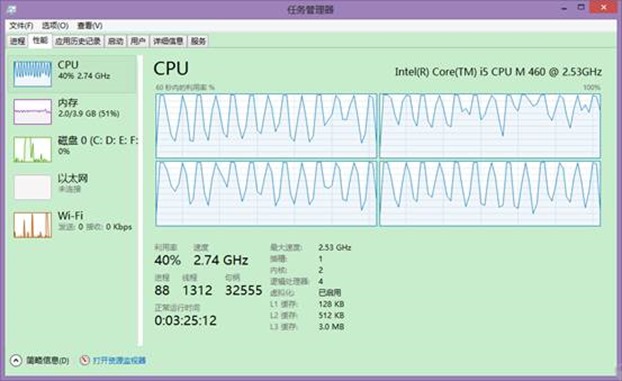Screen dimensions: 622x381
Task: Select the CPU usage thumbnail graph
Action: (x=33, y=74)
